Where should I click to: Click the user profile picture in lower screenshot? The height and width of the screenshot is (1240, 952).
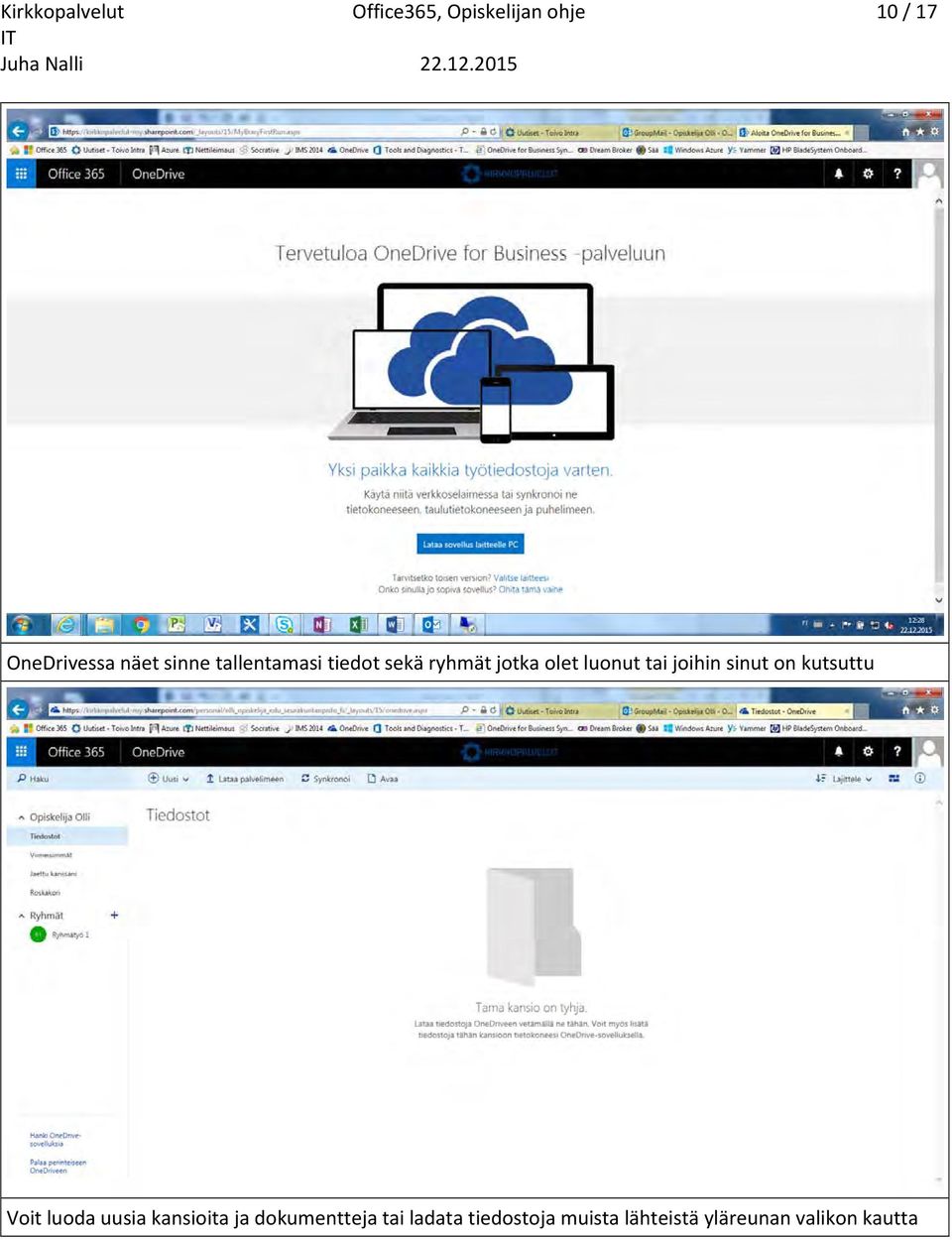point(928,752)
